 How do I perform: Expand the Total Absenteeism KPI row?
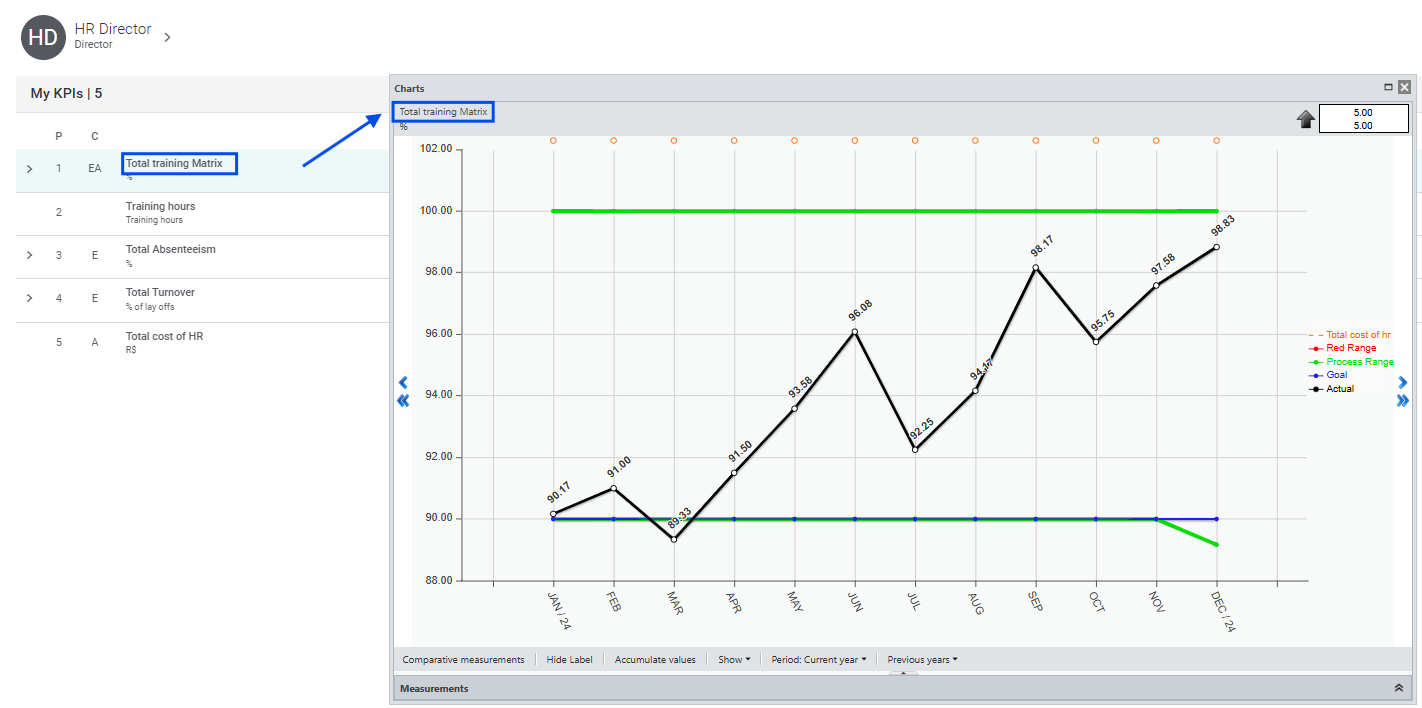tap(29, 256)
